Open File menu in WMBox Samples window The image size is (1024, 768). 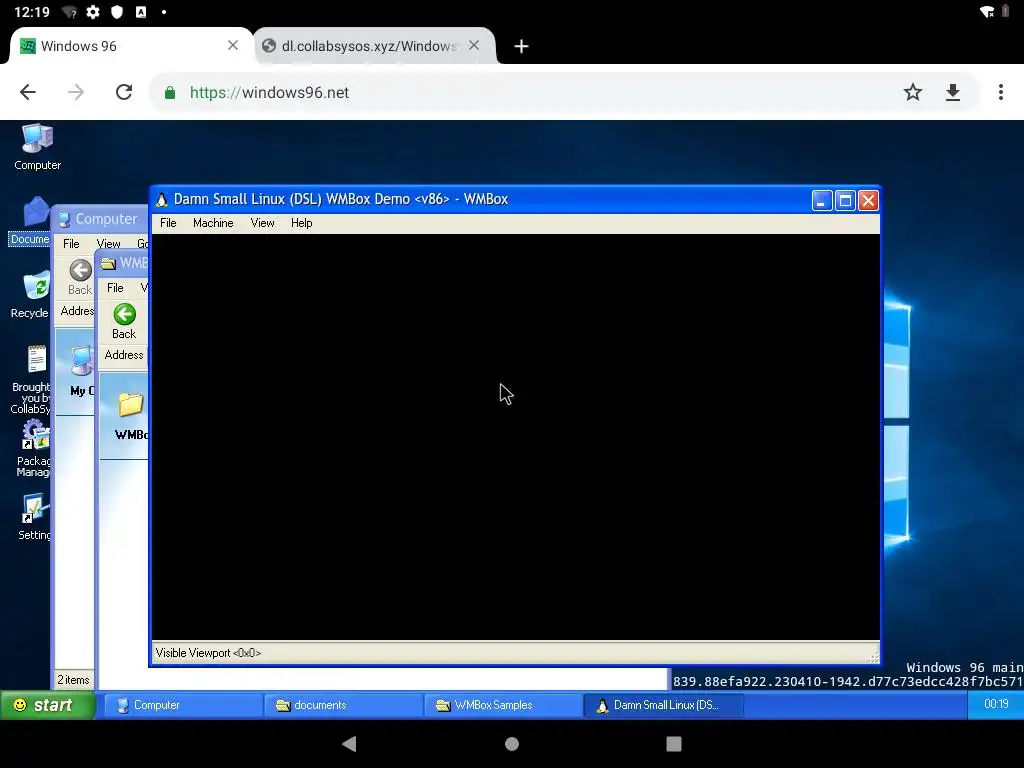pyautogui.click(x=115, y=287)
